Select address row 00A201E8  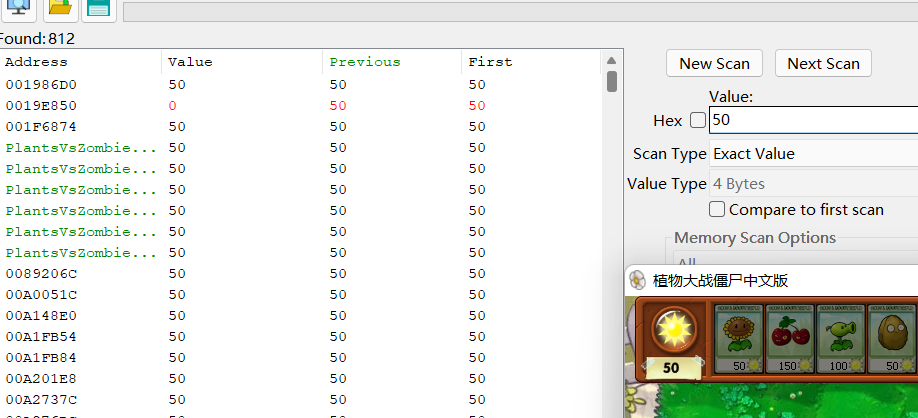tap(302, 379)
